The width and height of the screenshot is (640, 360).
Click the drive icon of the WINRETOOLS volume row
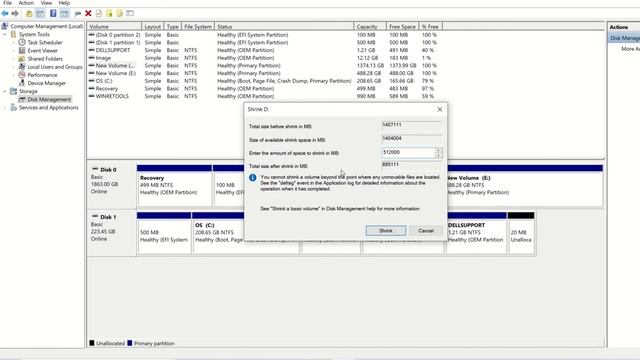click(x=91, y=96)
